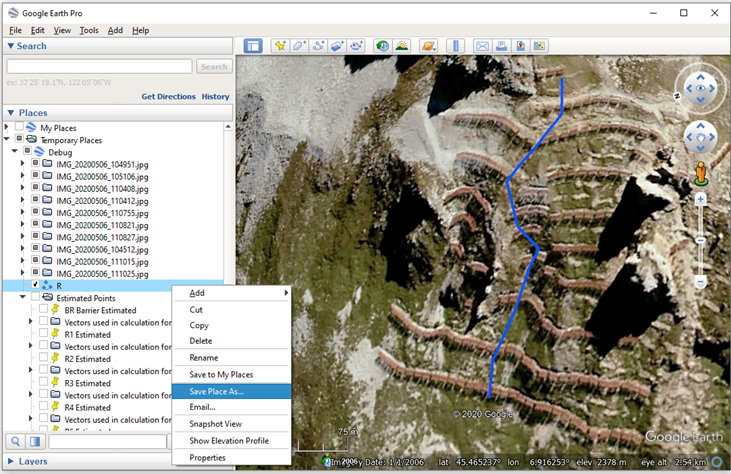The width and height of the screenshot is (731, 474).
Task: Open the search History link
Action: pos(215,96)
